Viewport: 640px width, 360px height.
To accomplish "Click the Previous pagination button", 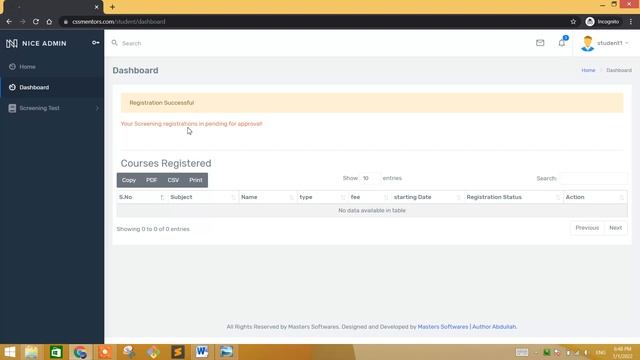I will click(x=587, y=228).
